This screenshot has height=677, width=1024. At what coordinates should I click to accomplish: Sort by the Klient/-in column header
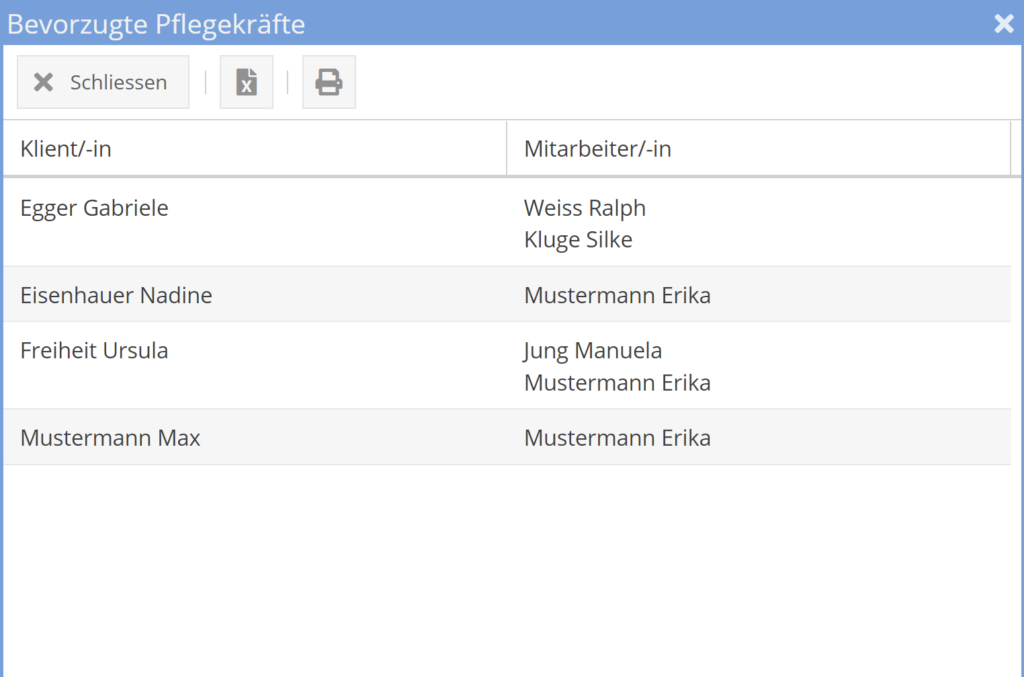[66, 149]
